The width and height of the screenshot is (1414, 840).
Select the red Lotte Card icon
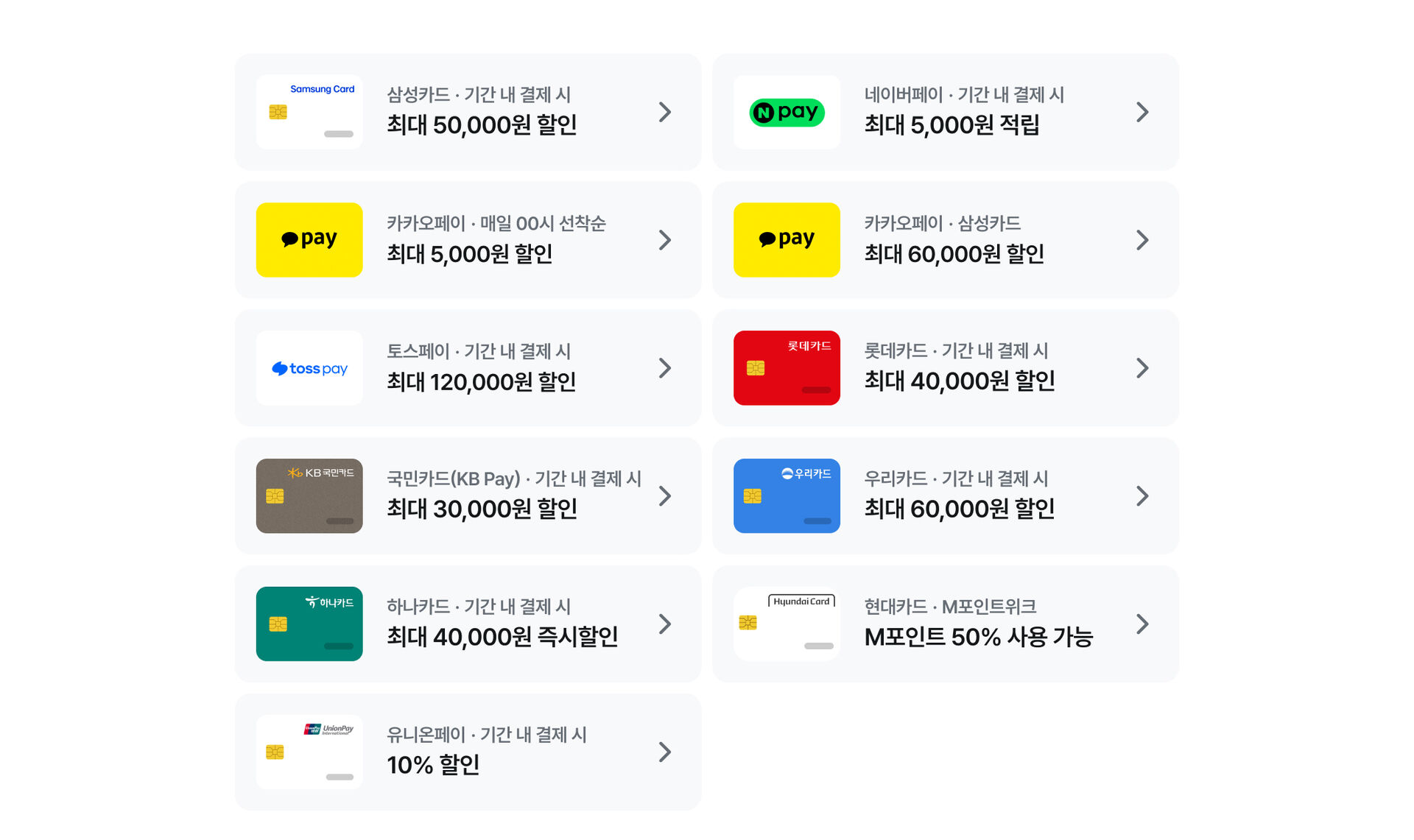(786, 368)
